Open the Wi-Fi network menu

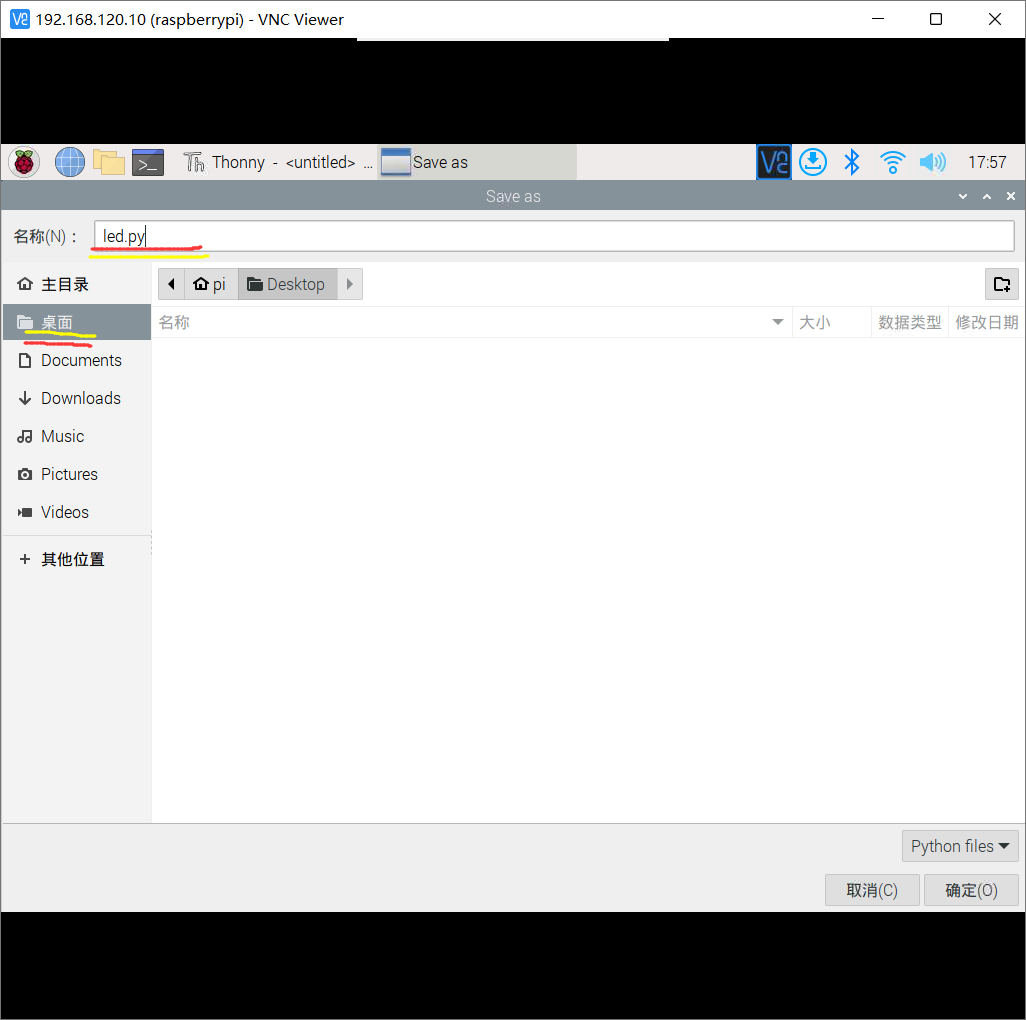[893, 162]
